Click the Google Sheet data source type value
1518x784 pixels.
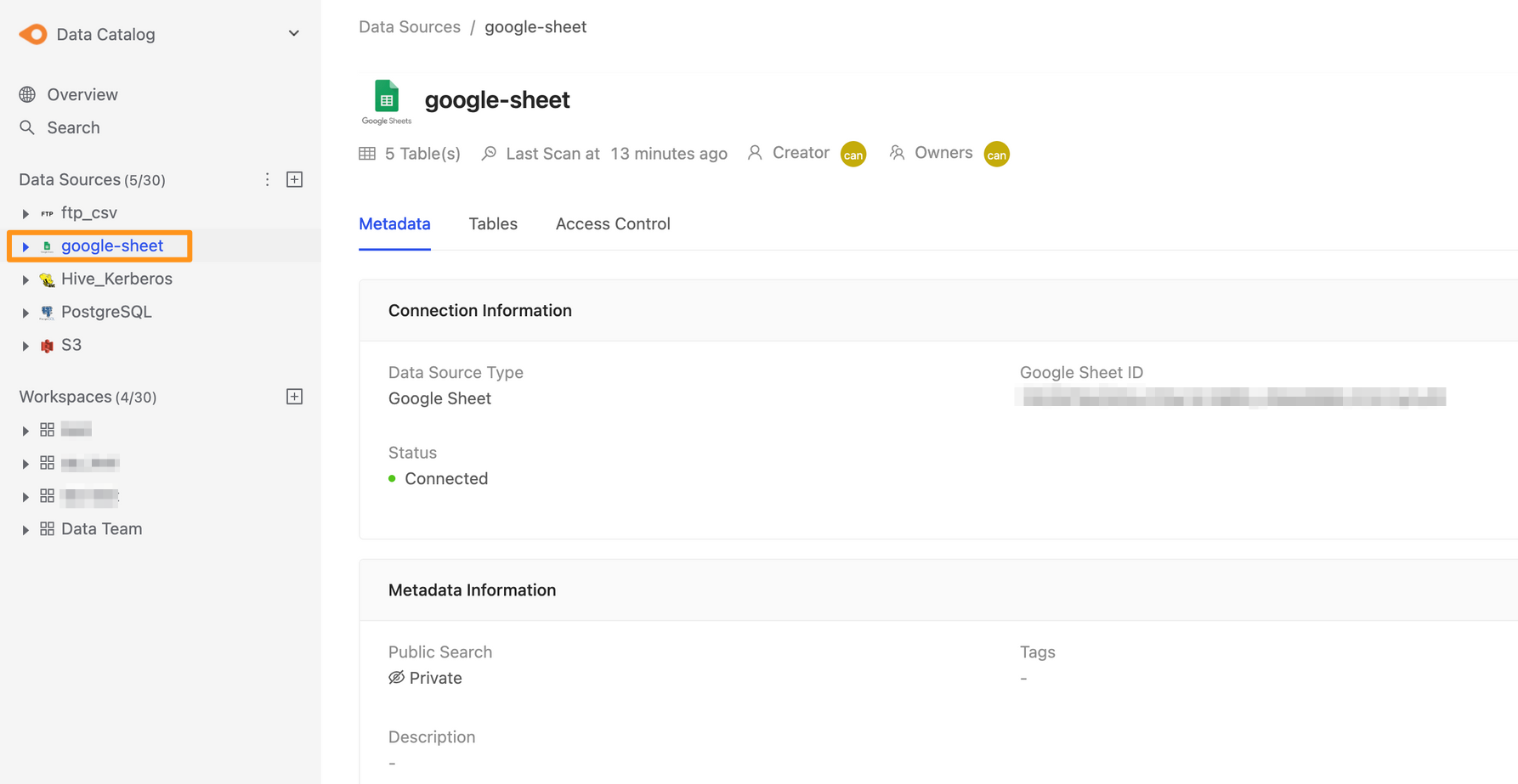(x=439, y=398)
